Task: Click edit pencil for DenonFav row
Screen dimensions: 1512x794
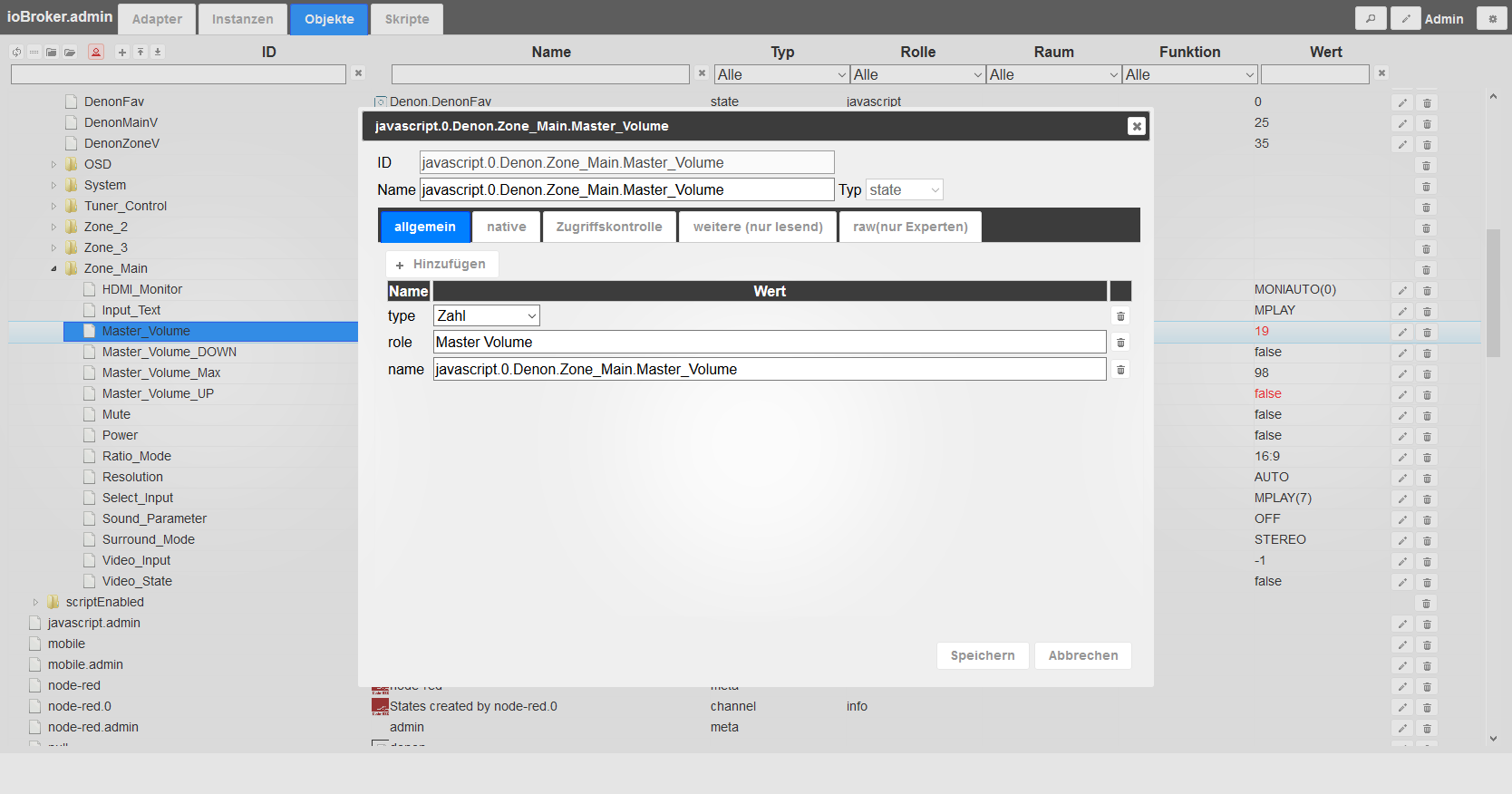Action: pos(1402,103)
